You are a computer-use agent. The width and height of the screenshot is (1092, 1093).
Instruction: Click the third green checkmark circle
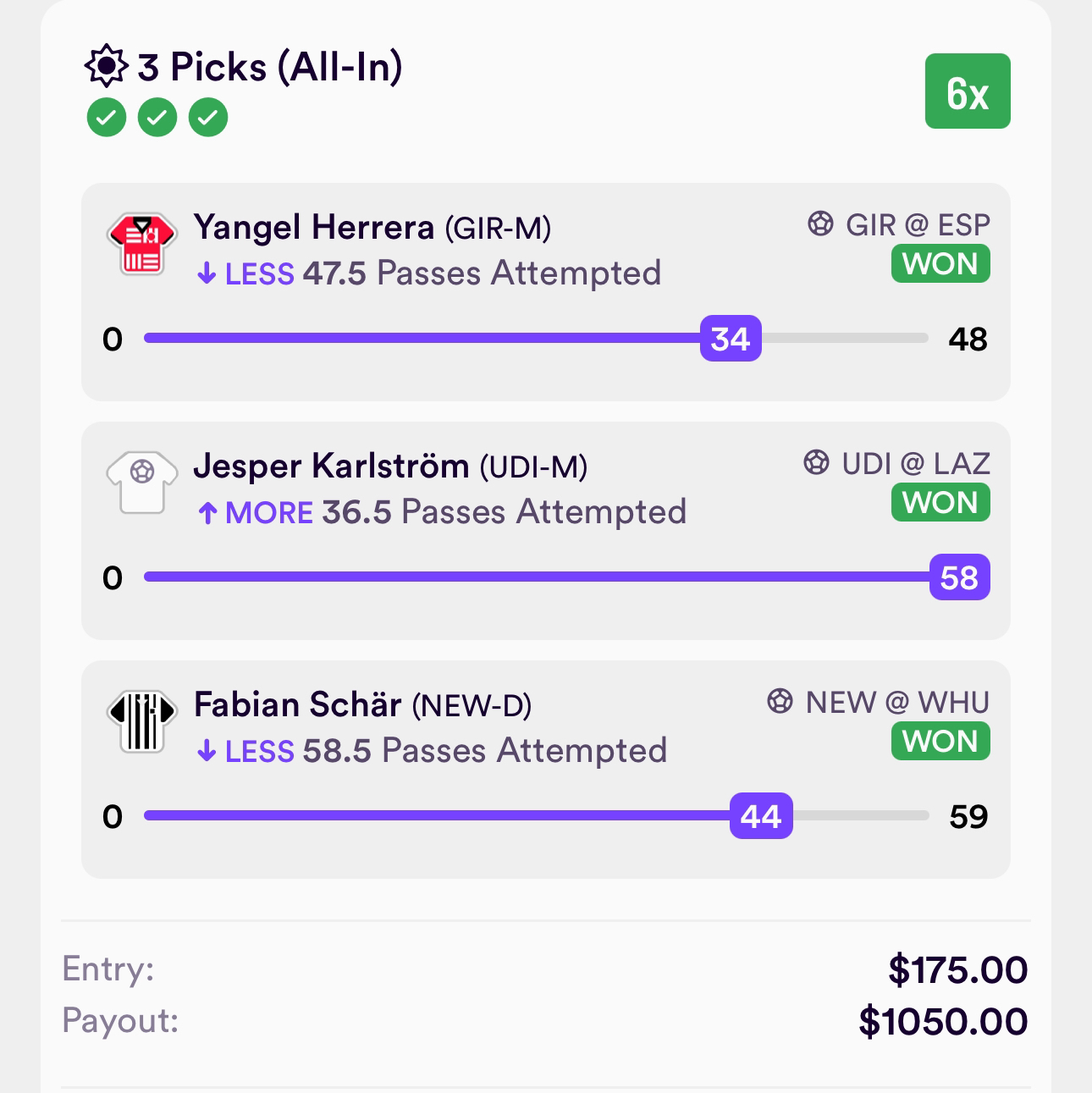[208, 118]
